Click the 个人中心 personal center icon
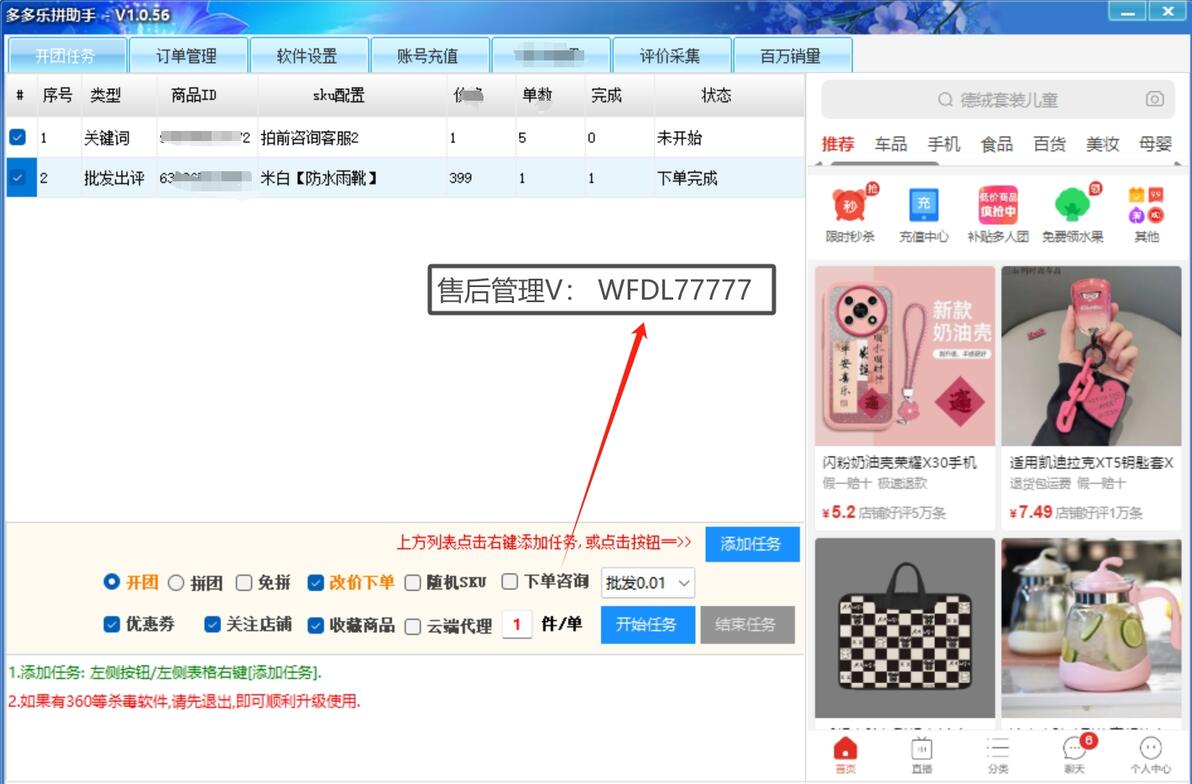 coord(1151,750)
